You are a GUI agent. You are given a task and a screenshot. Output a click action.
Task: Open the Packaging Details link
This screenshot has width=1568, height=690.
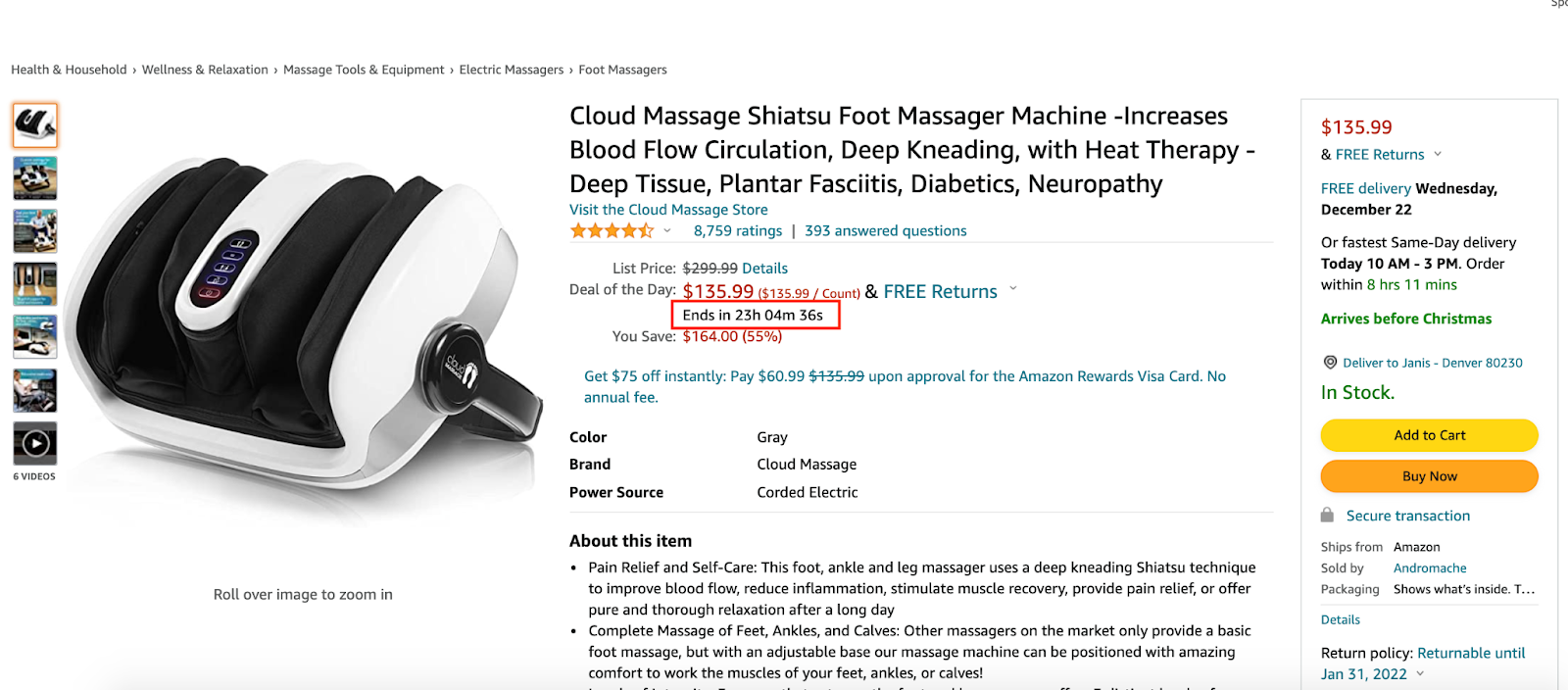coord(1339,618)
